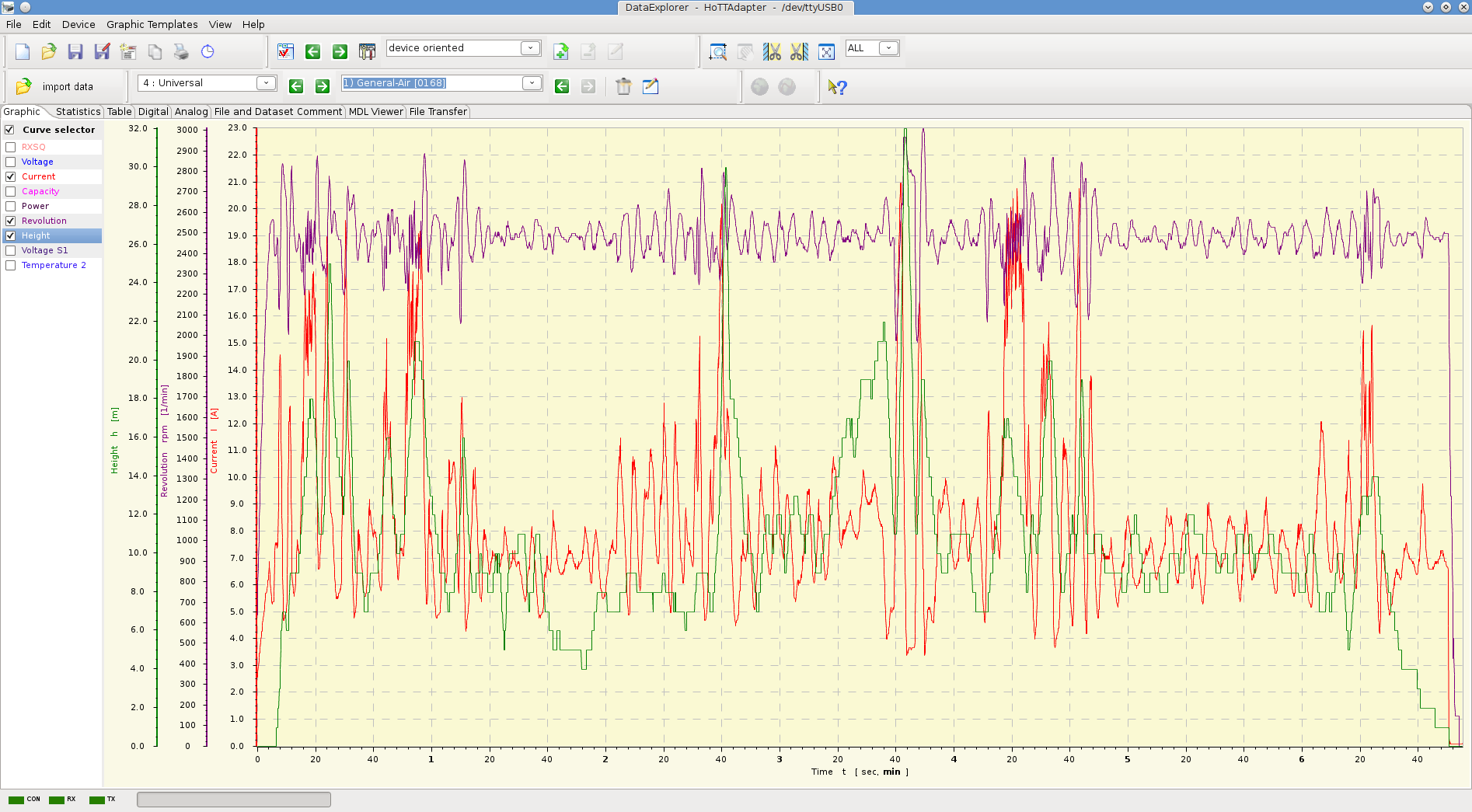Screen dimensions: 1472x812
Task: Click the save file floppy icon
Action: (75, 52)
